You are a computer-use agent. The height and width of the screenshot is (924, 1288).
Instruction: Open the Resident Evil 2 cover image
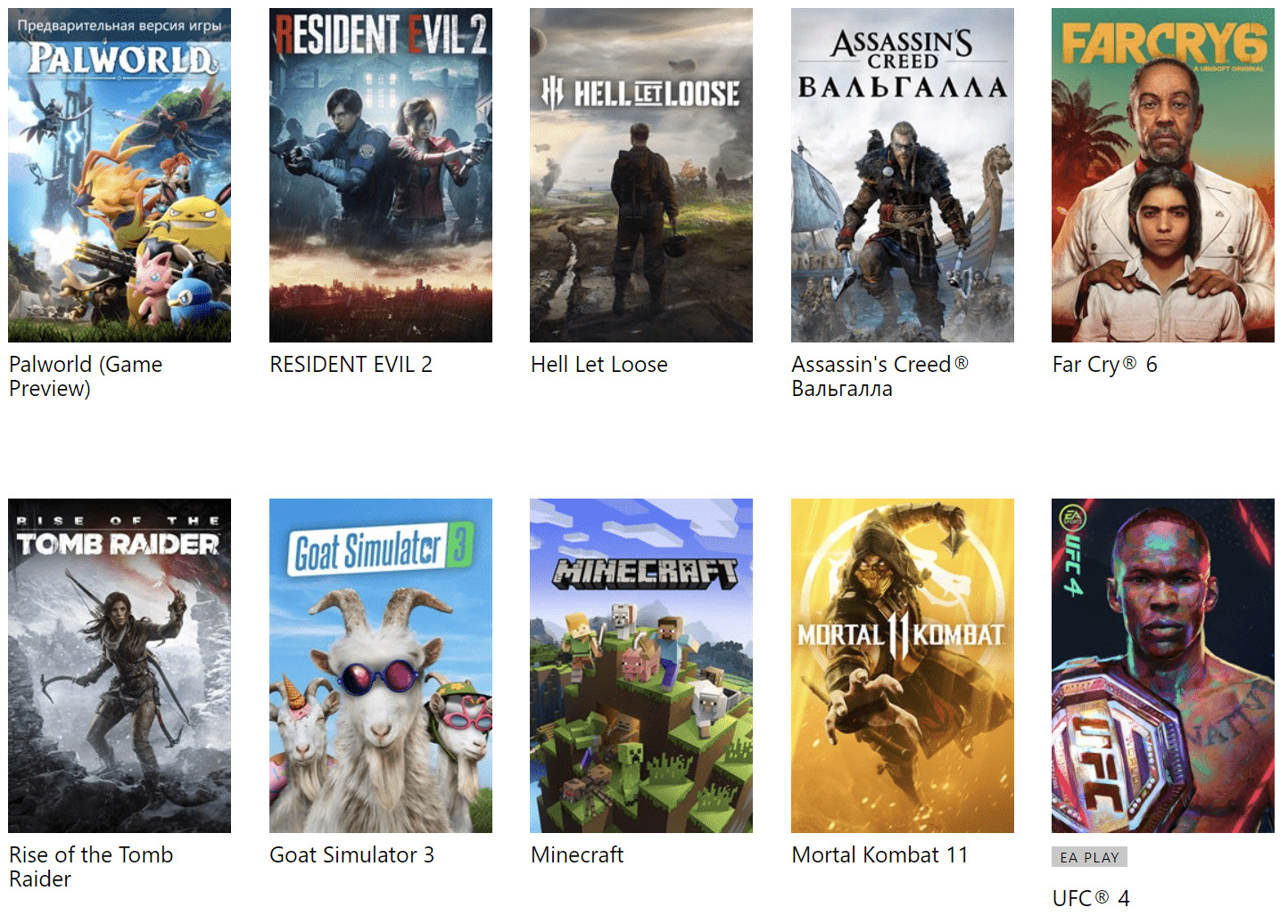[381, 175]
